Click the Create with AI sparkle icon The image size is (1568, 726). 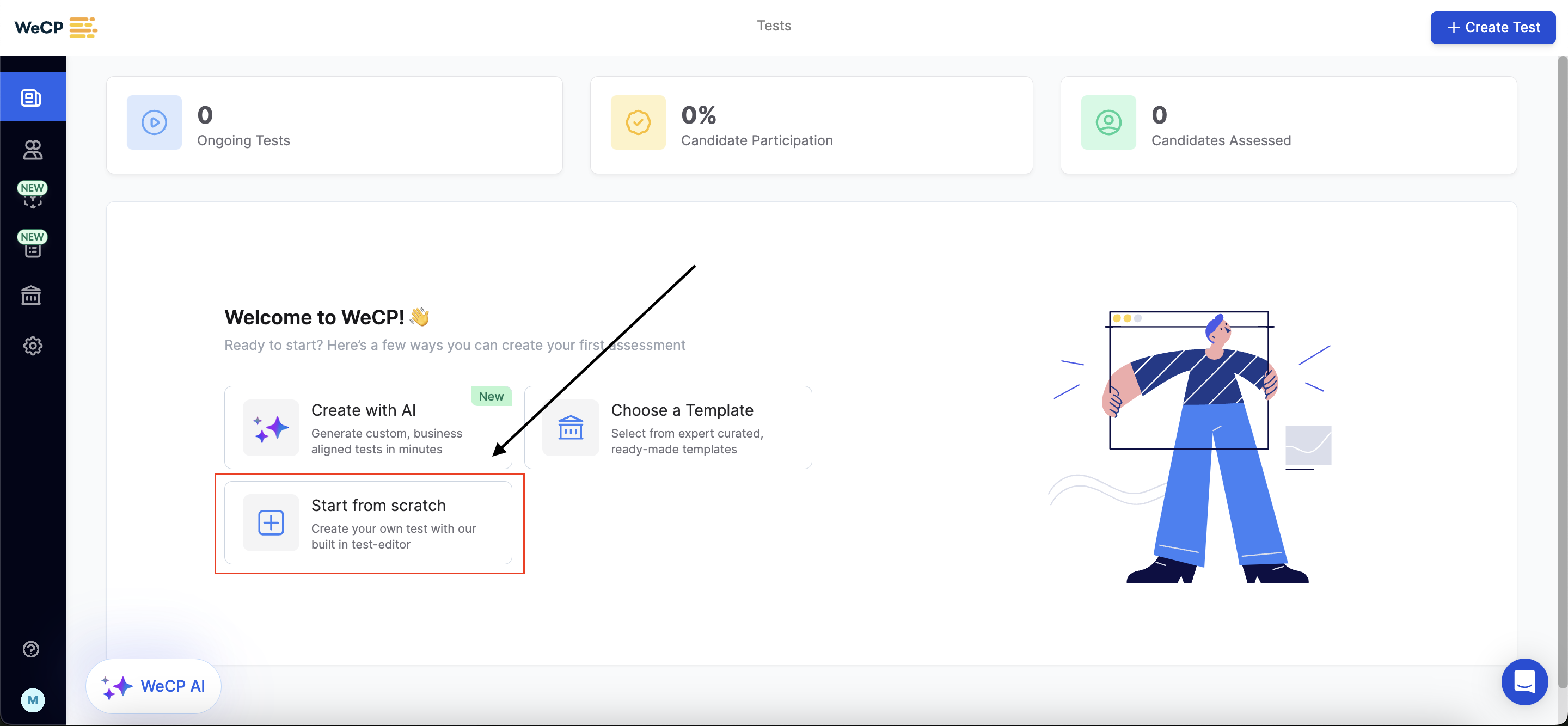(x=271, y=428)
